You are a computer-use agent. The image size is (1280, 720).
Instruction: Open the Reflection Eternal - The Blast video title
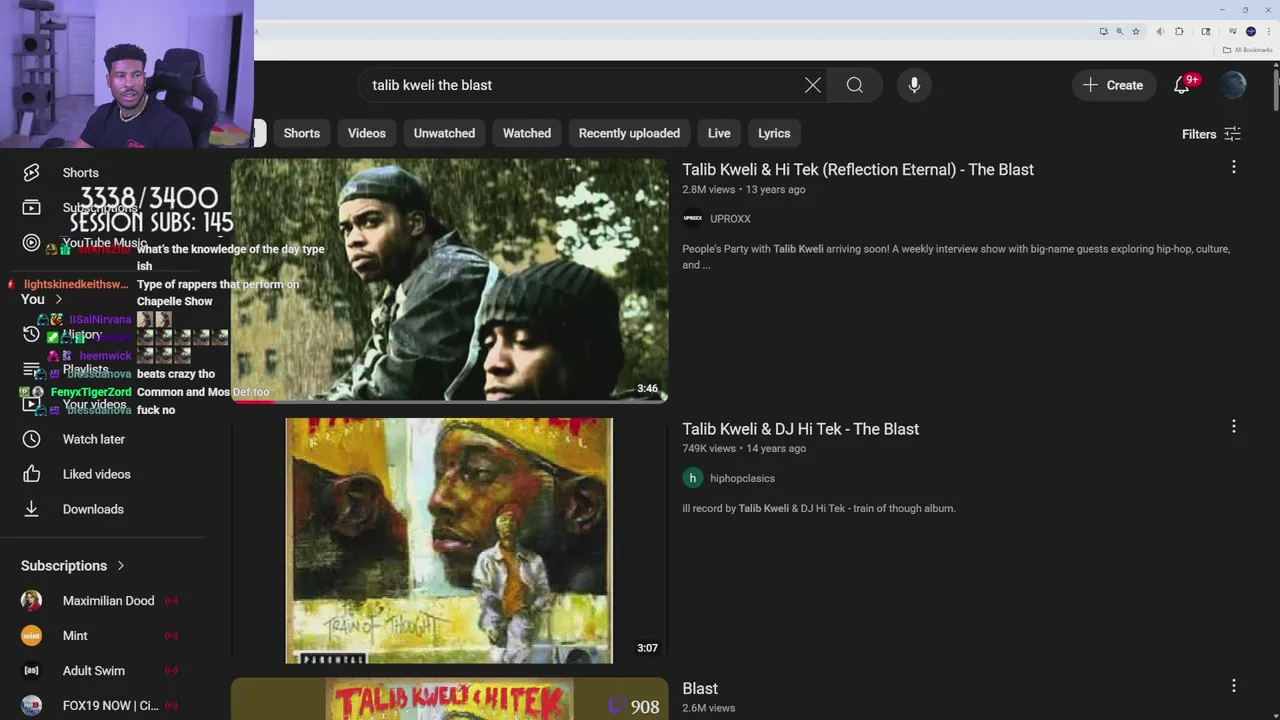point(858,169)
